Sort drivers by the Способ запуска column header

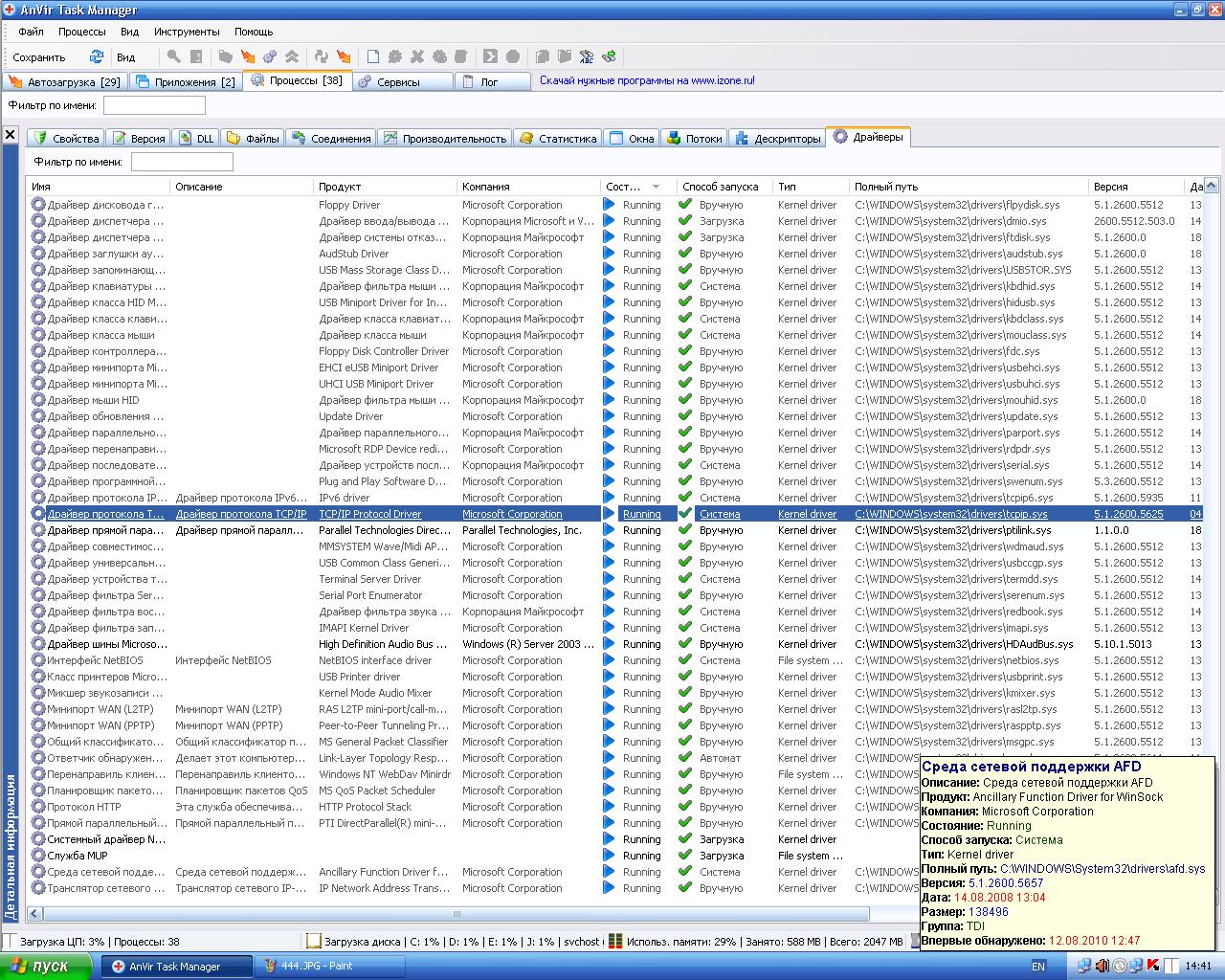(x=724, y=187)
